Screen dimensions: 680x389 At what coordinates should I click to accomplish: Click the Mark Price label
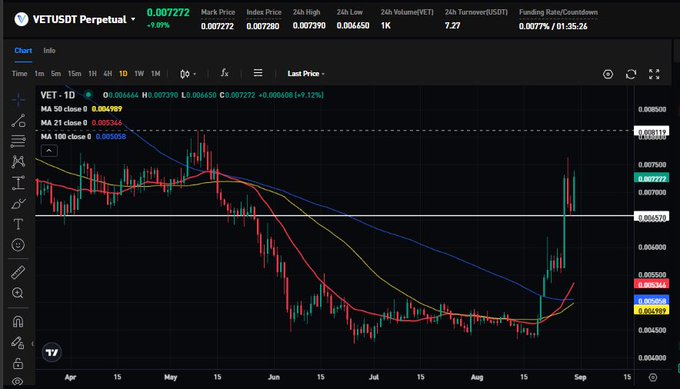click(x=218, y=12)
